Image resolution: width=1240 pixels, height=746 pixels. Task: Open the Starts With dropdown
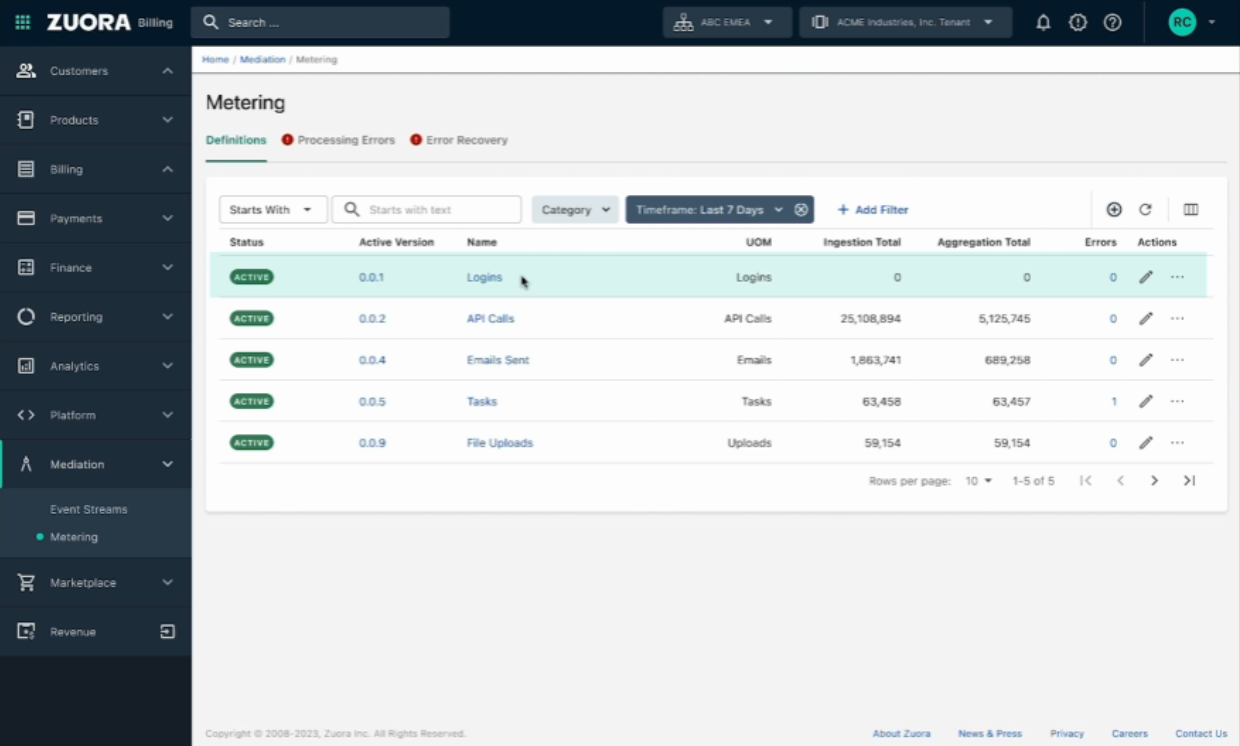(x=272, y=210)
